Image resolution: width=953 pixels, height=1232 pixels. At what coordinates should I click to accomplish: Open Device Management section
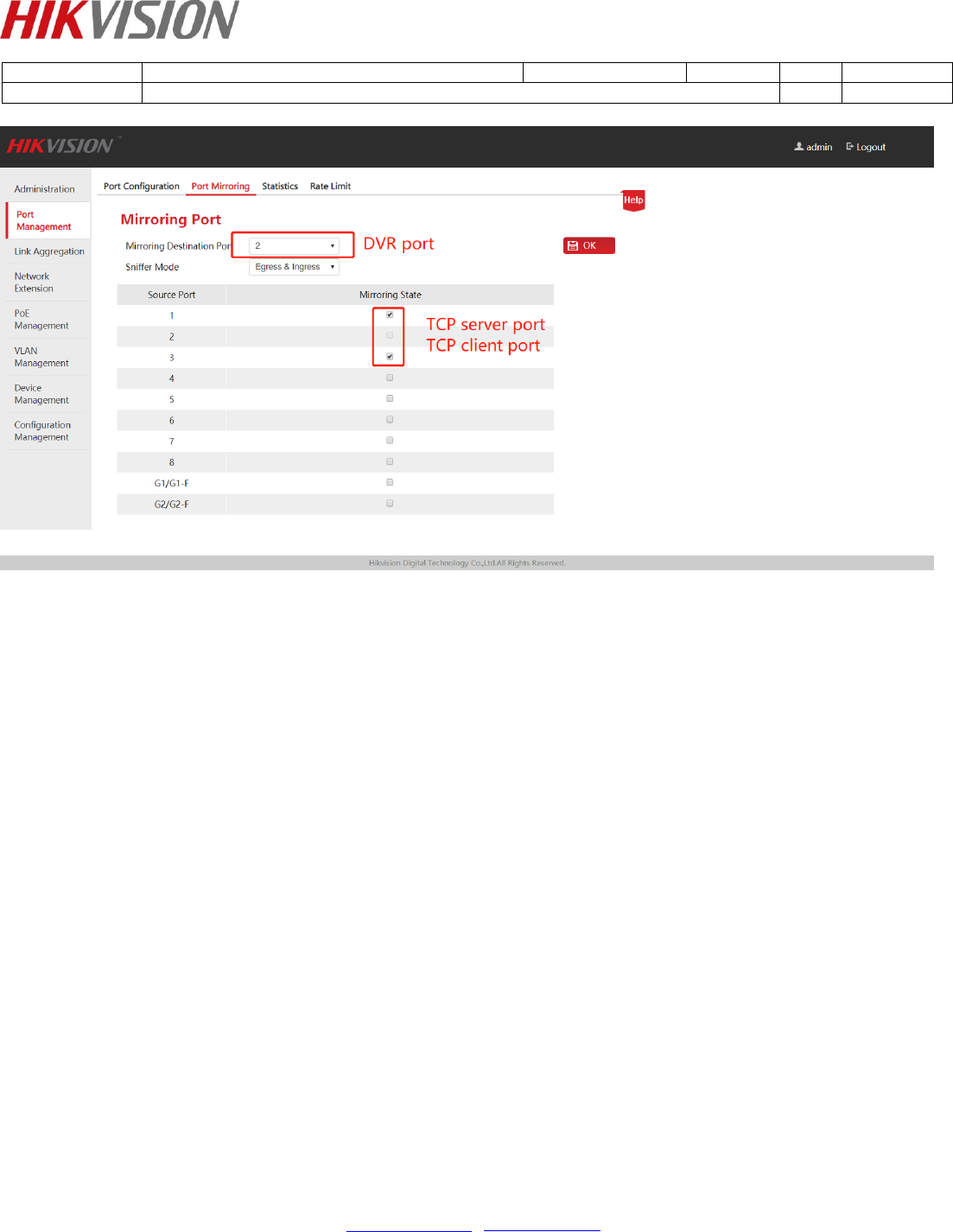tap(41, 394)
